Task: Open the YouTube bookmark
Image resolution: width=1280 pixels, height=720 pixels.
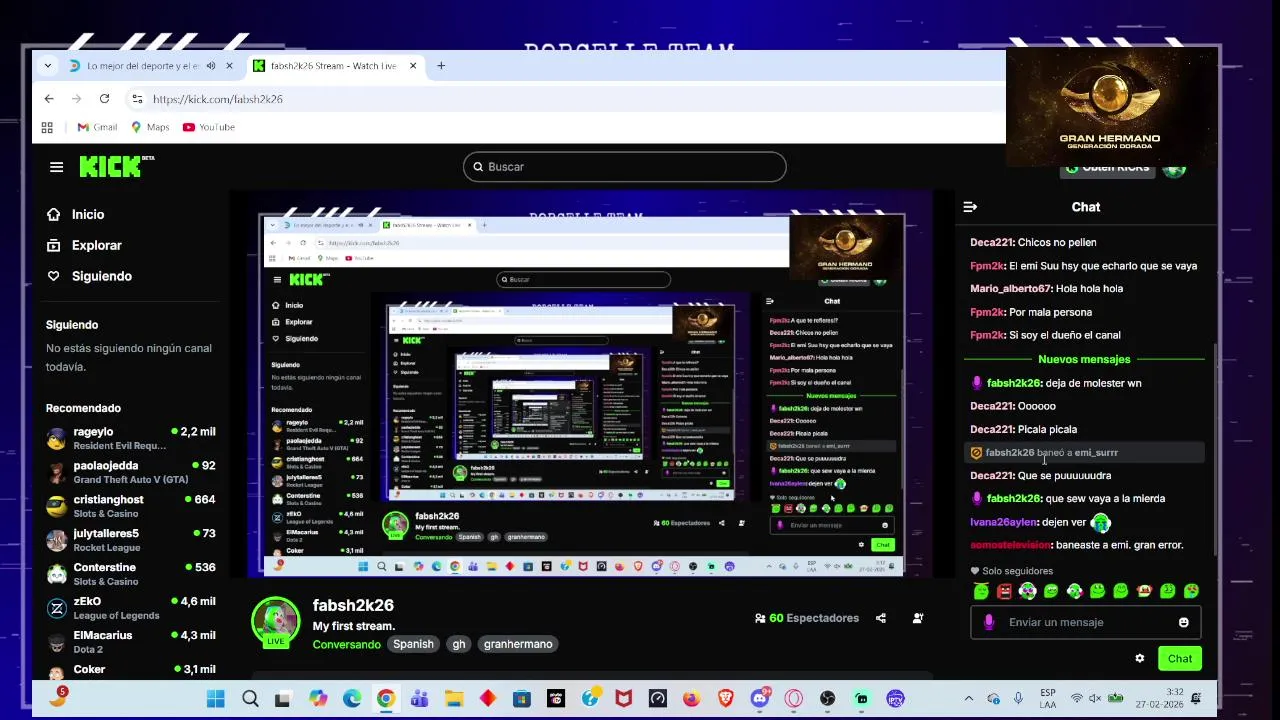Action: (208, 127)
